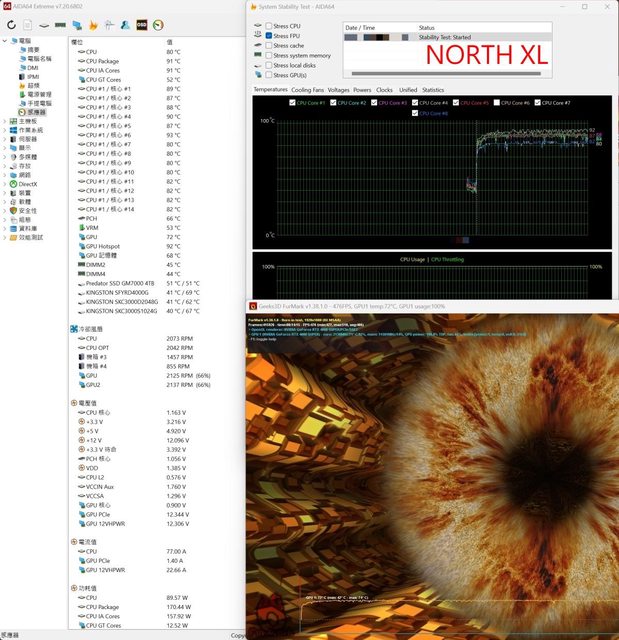The width and height of the screenshot is (619, 640).
Task: Collapse the 電腦 tree node
Action: (4, 41)
